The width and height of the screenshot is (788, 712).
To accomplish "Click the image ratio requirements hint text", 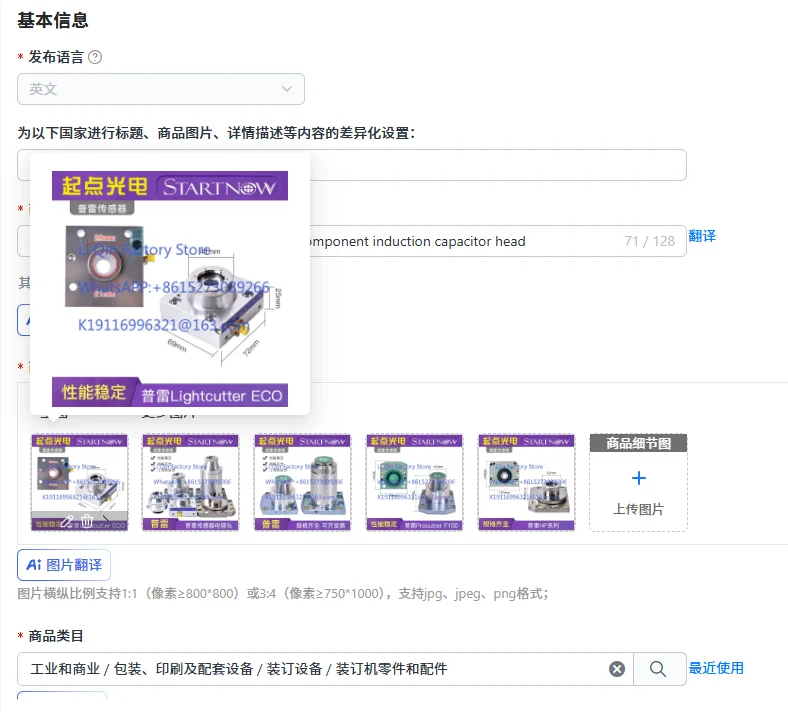I will pyautogui.click(x=282, y=594).
